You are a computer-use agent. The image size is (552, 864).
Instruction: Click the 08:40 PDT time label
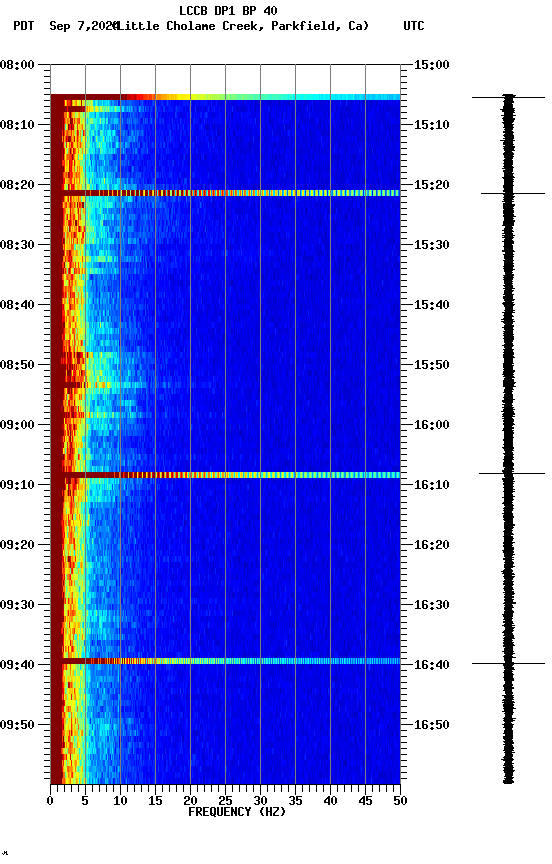pos(17,305)
